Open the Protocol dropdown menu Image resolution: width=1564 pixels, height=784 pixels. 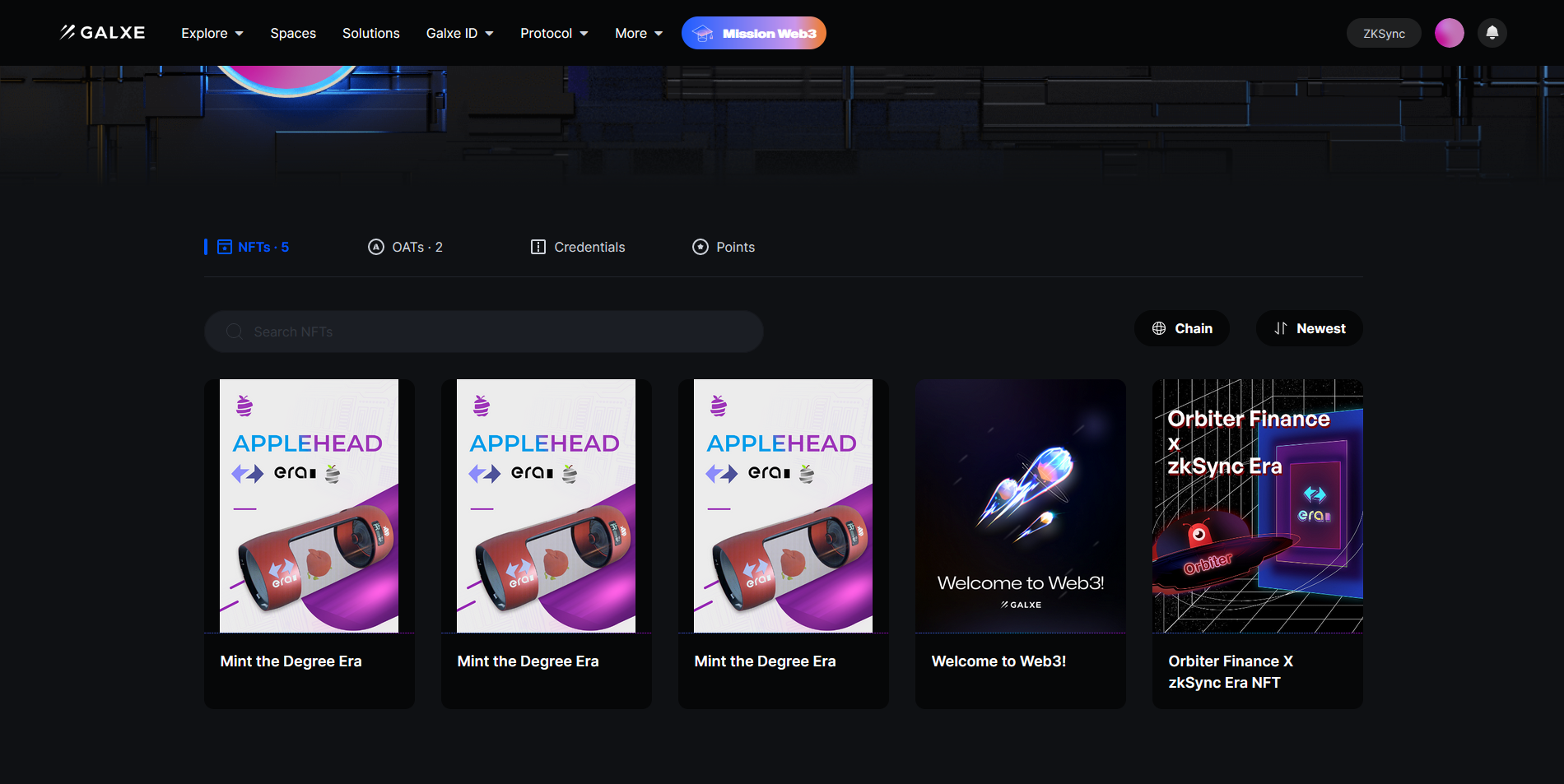click(554, 33)
